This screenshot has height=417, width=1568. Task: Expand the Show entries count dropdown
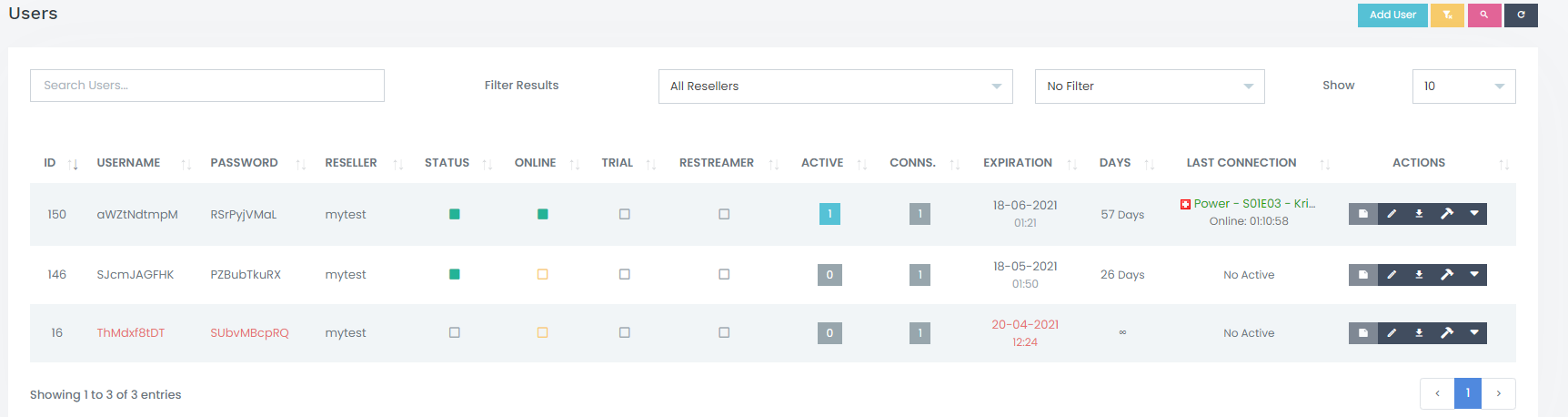1462,86
